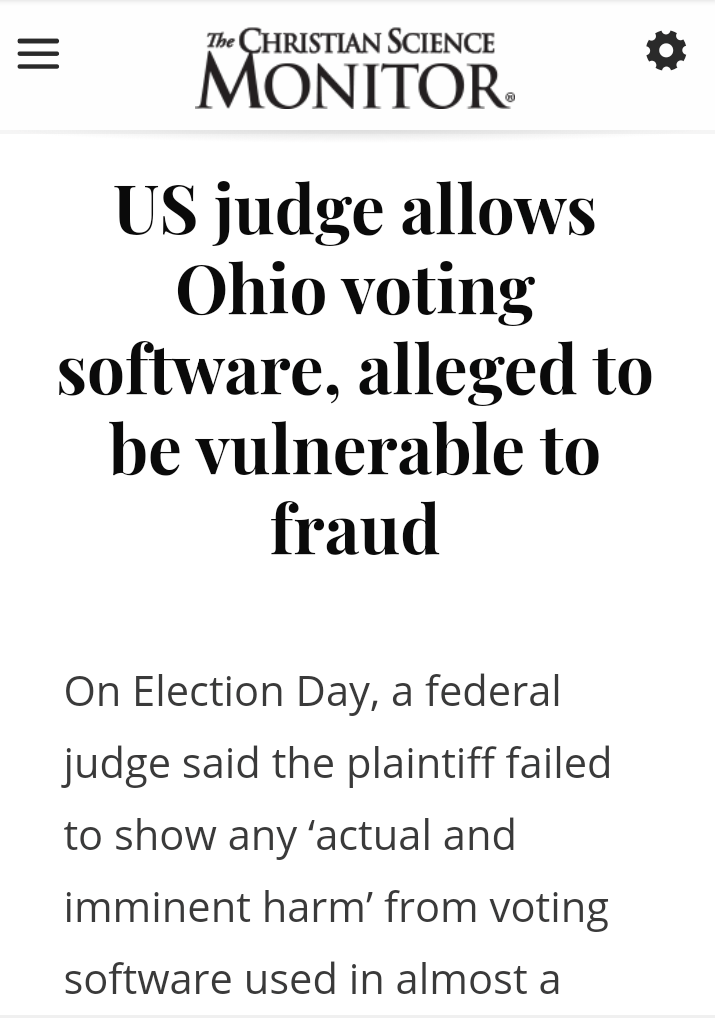The height and width of the screenshot is (1023, 715).
Task: Click the word 'alleged' in the headline
Action: [x=466, y=369]
